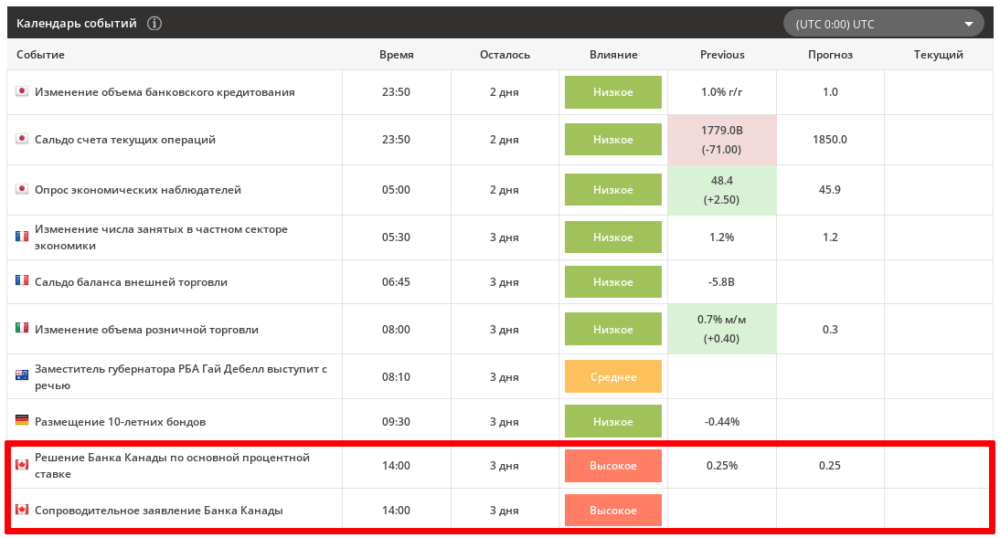Click the Australia flag for RBA speech row
Viewport: 1000px width, 538px height.
(x=21, y=376)
